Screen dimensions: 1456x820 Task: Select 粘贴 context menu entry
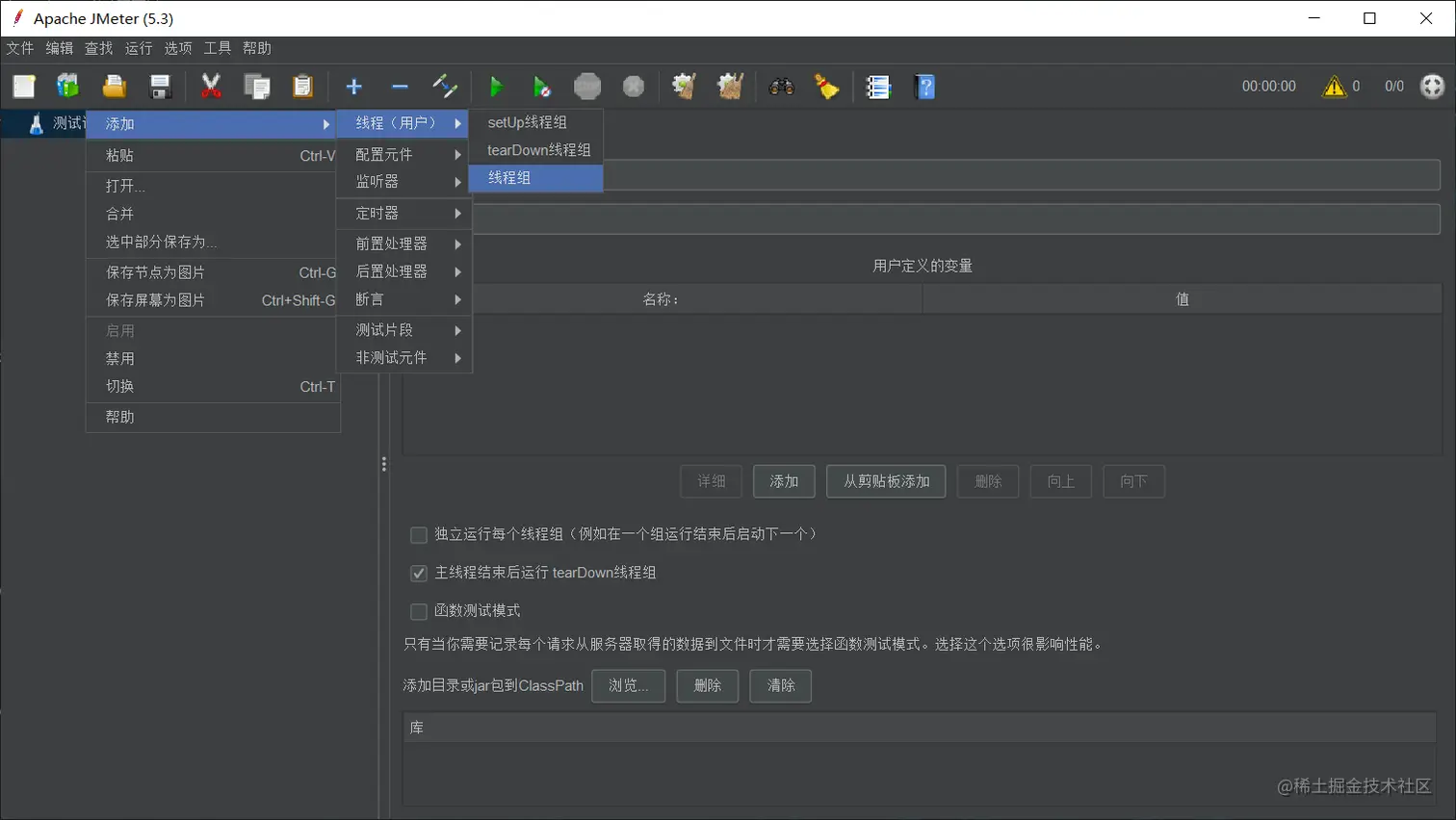point(213,155)
